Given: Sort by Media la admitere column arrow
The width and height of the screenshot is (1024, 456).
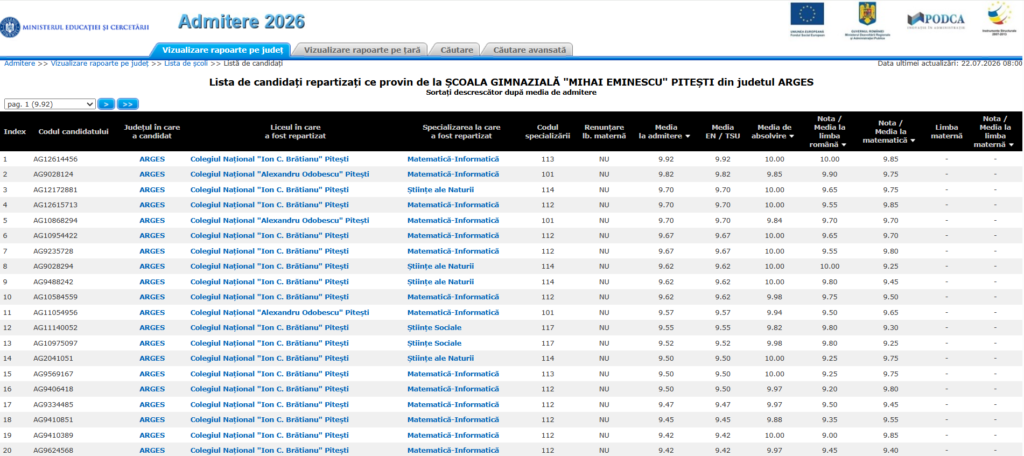Looking at the screenshot, I should (686, 136).
